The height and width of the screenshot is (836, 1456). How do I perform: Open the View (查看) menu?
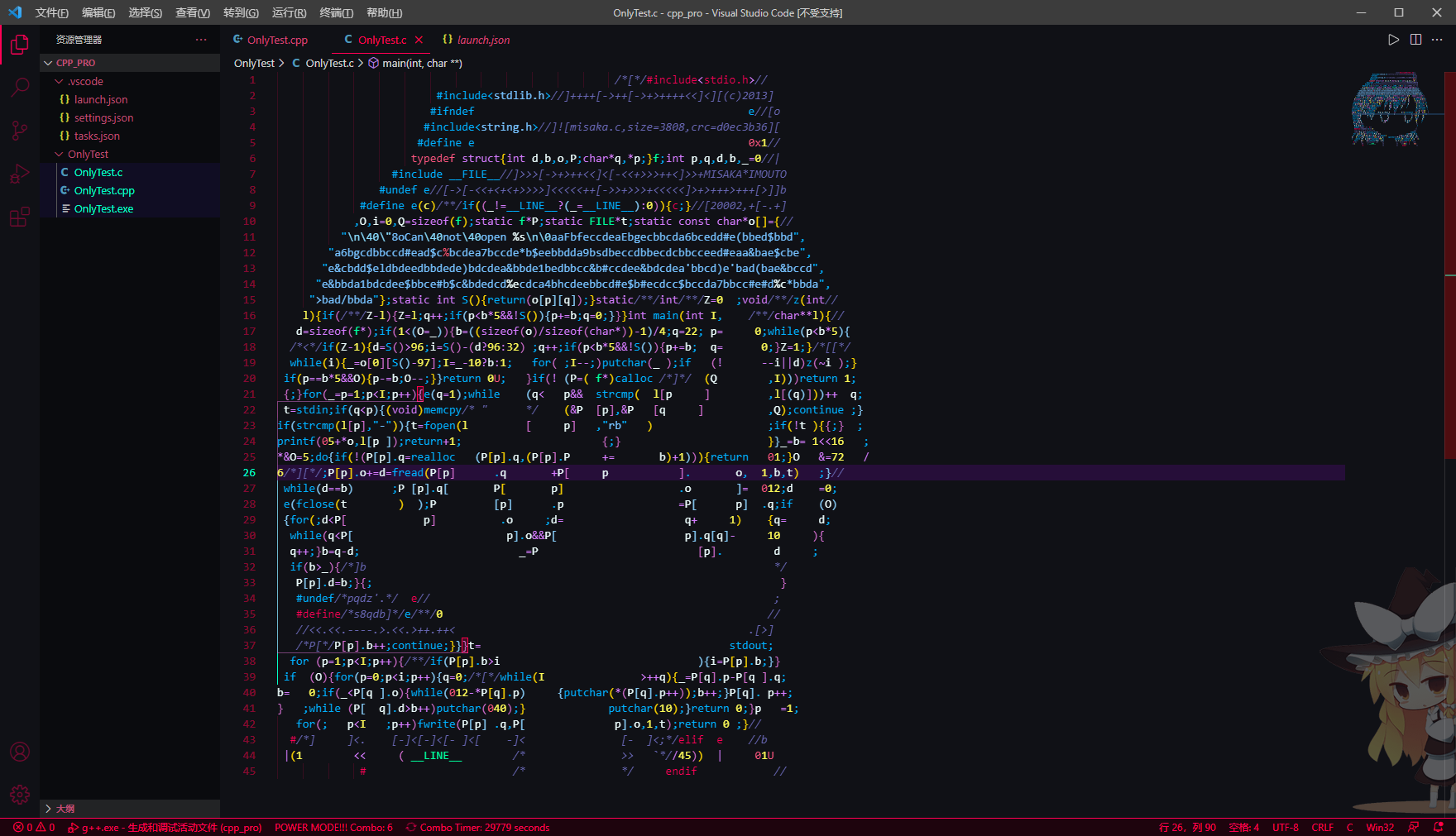click(193, 12)
